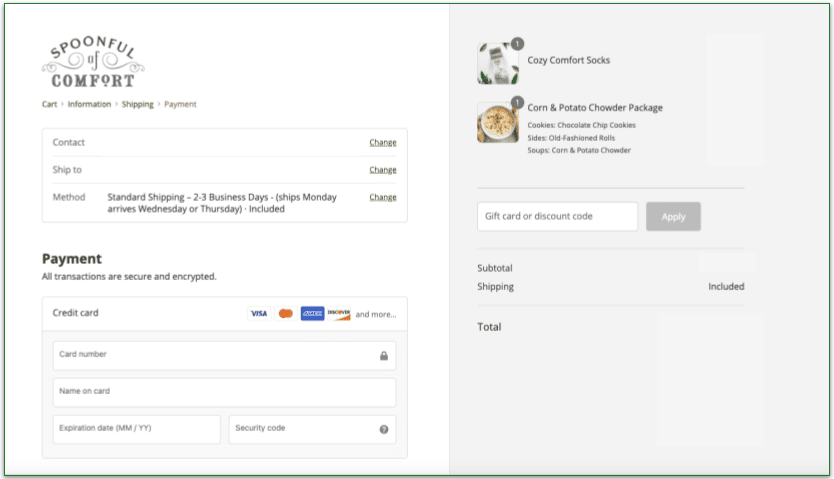834x479 pixels.
Task: Open the Corn & Potato Chowder thumbnail
Action: tap(498, 123)
